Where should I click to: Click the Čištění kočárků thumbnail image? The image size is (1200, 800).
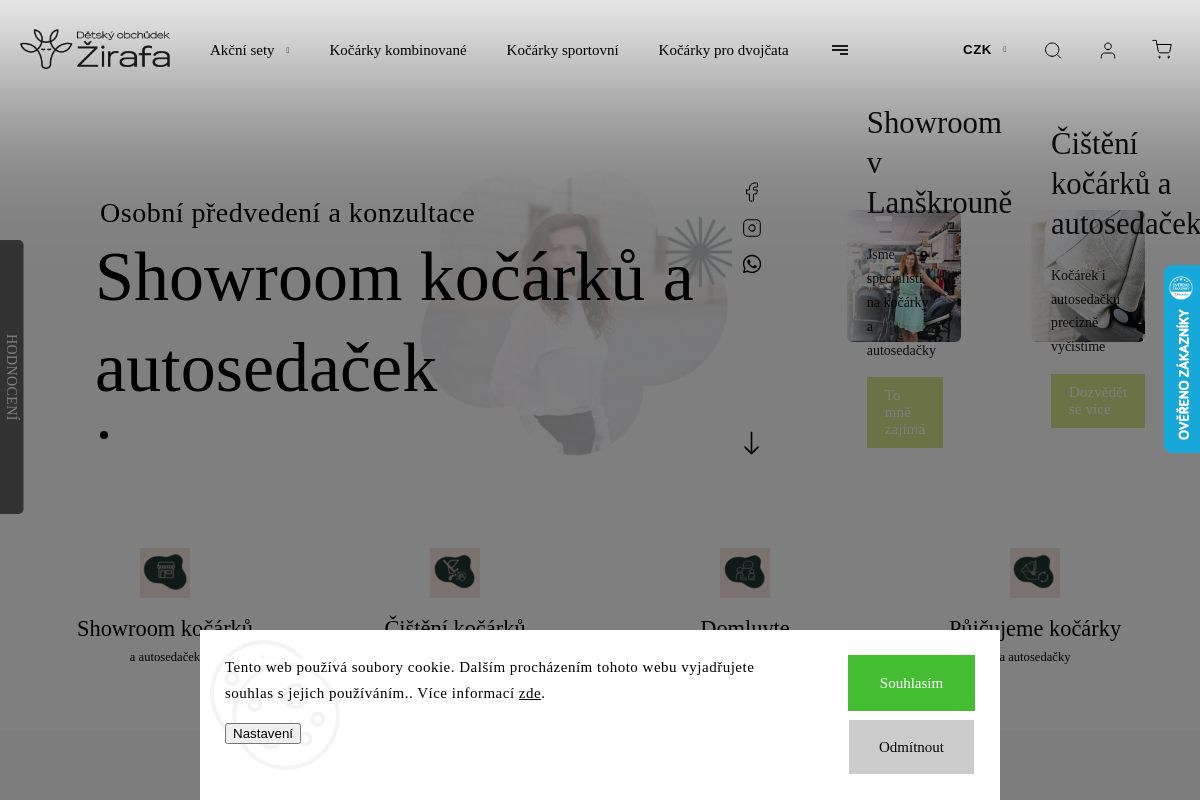click(1088, 276)
